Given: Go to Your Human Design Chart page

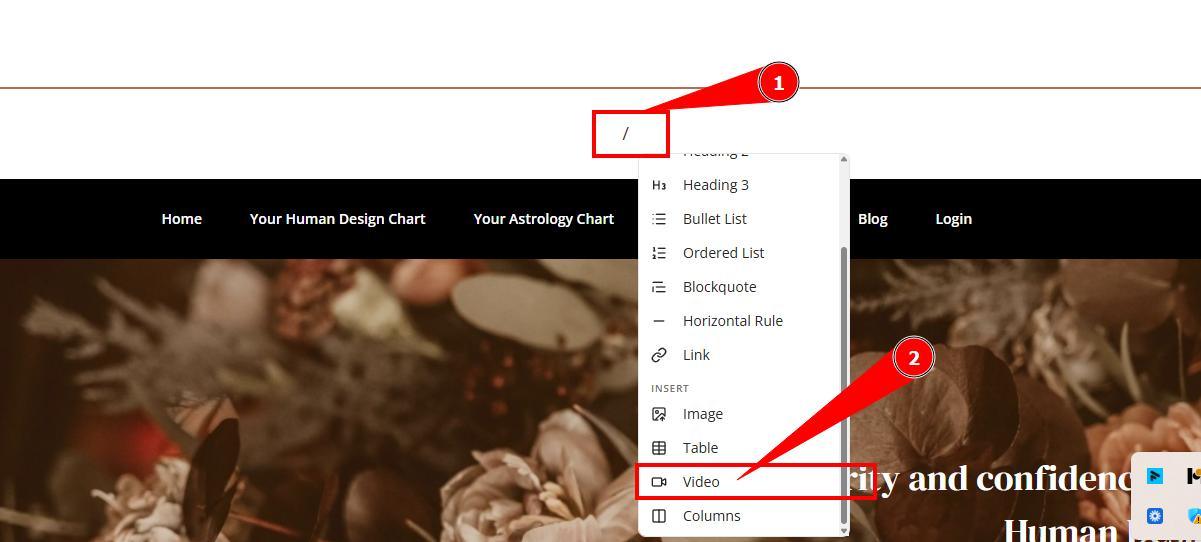Looking at the screenshot, I should coord(337,219).
